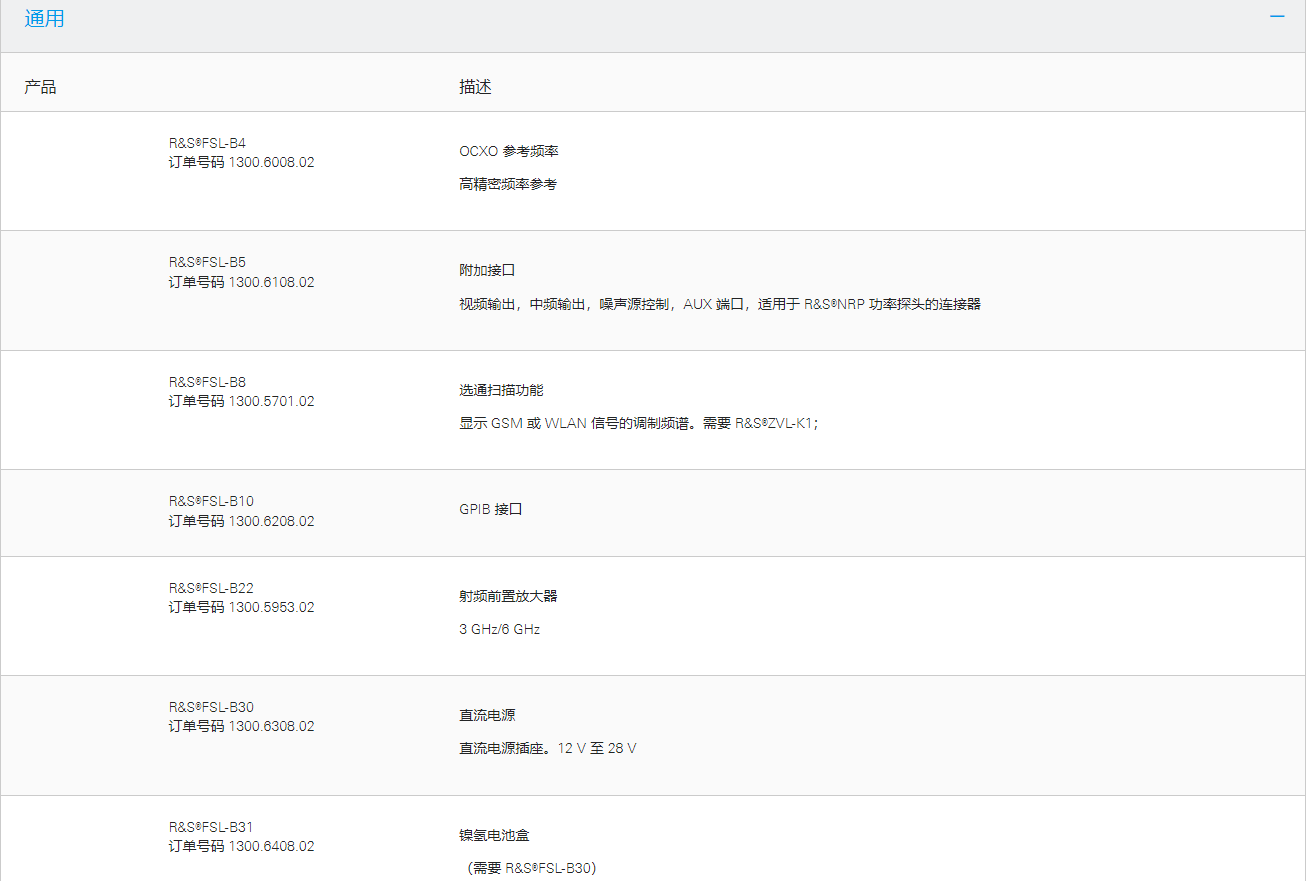Click the 直流电源 description title
The image size is (1307, 881).
coord(487,715)
